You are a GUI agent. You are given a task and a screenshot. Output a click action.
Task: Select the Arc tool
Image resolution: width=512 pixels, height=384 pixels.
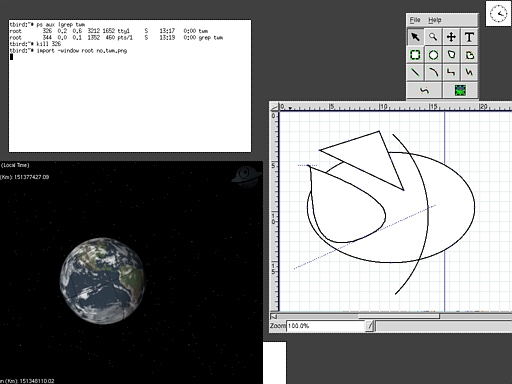click(x=433, y=72)
